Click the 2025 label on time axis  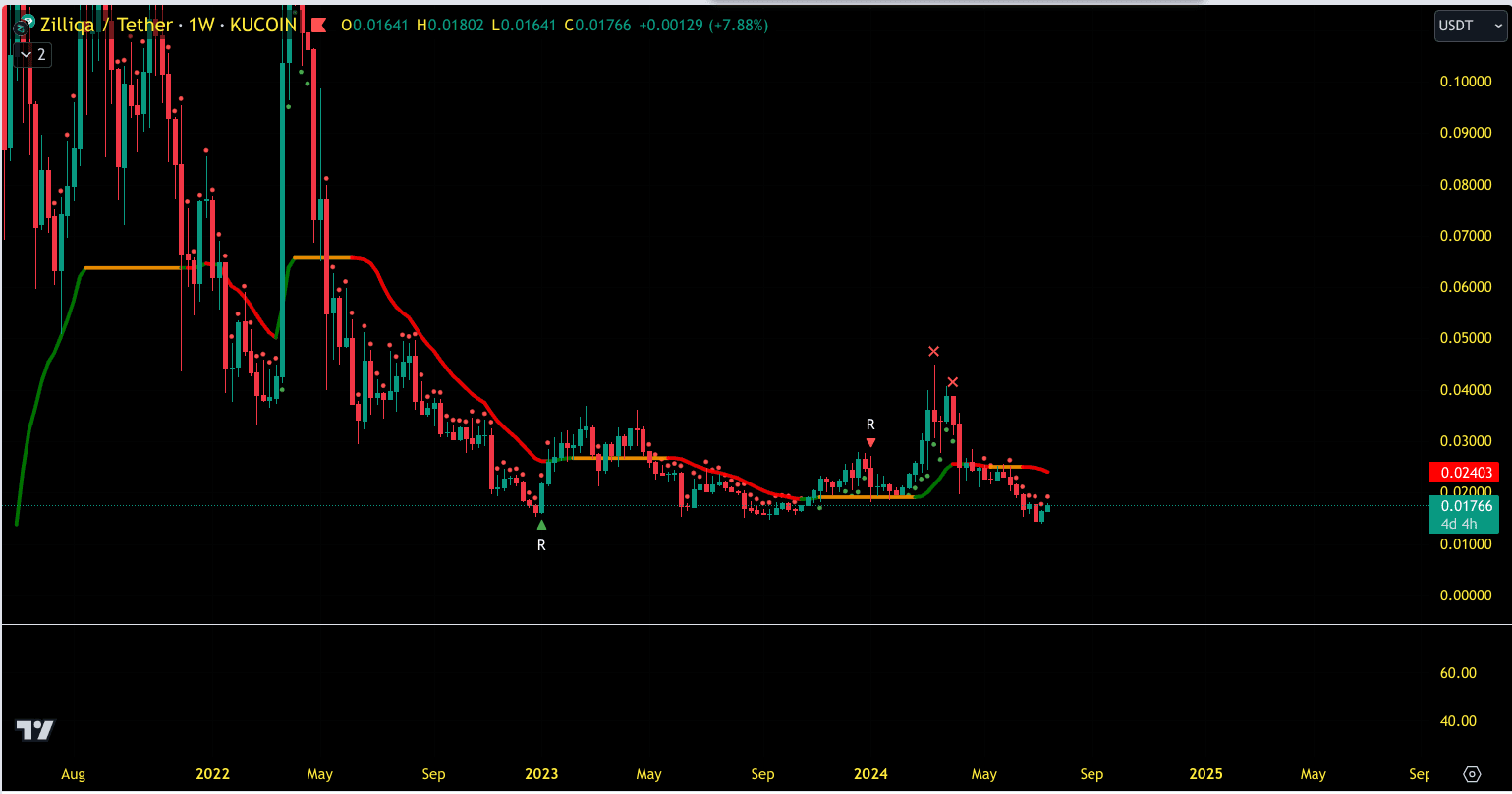(x=1206, y=774)
